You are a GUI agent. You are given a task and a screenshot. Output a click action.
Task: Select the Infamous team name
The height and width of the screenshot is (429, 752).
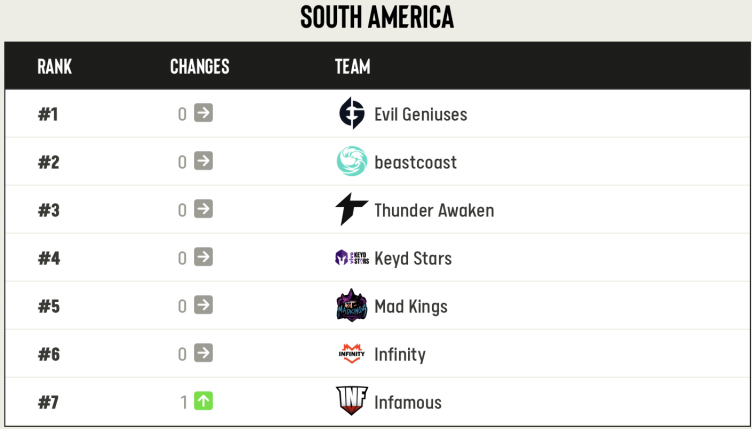(408, 402)
